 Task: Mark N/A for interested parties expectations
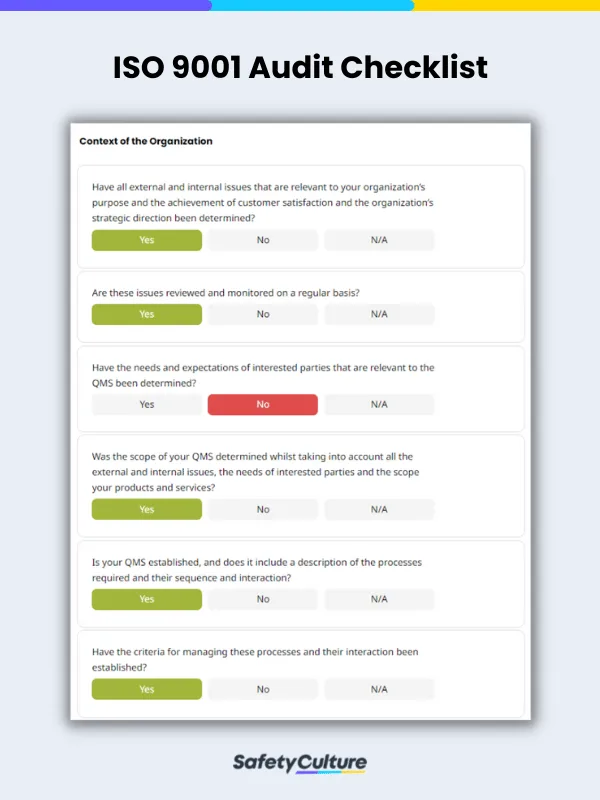[x=379, y=404]
